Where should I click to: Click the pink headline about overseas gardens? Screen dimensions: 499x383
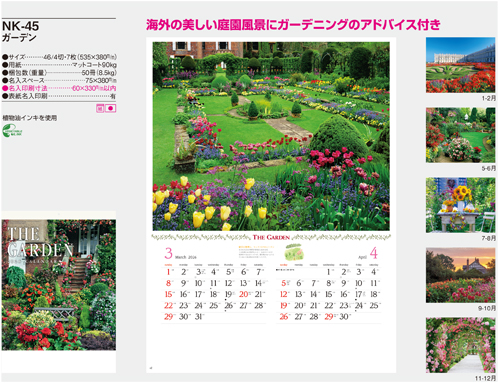point(293,25)
